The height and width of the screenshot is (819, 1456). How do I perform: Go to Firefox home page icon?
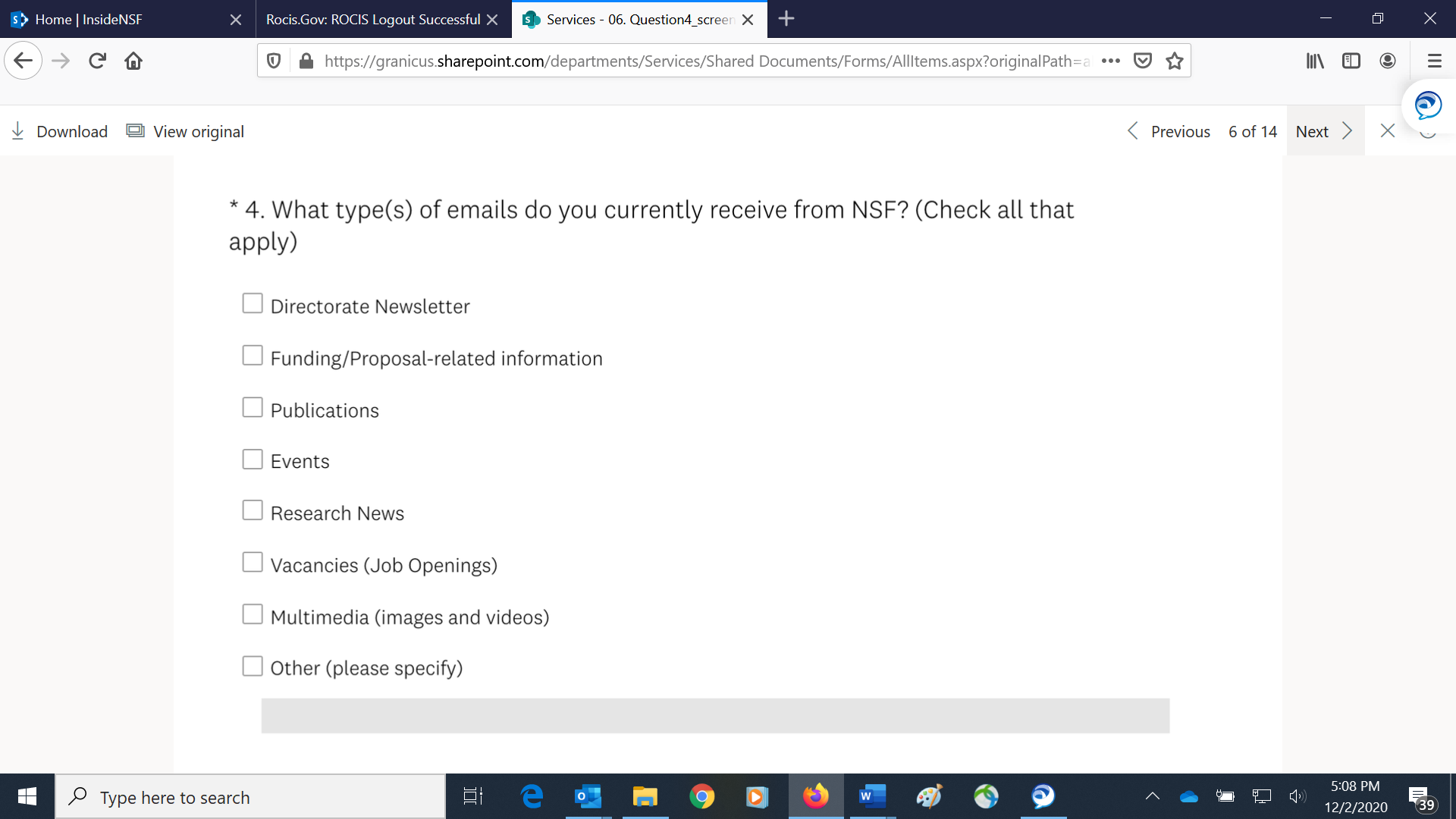coord(133,61)
